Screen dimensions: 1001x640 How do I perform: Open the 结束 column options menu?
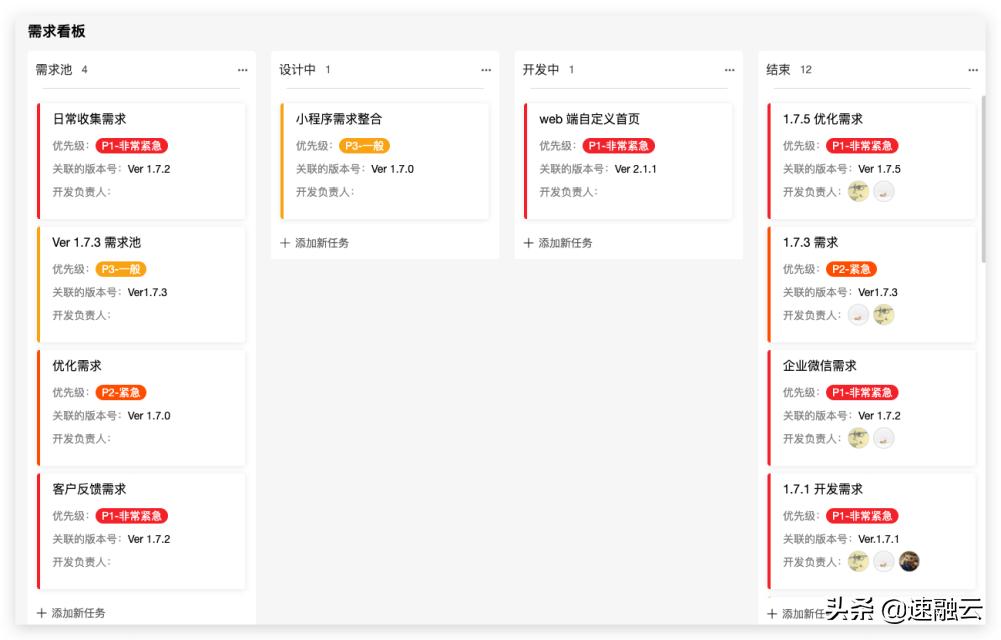pos(973,70)
